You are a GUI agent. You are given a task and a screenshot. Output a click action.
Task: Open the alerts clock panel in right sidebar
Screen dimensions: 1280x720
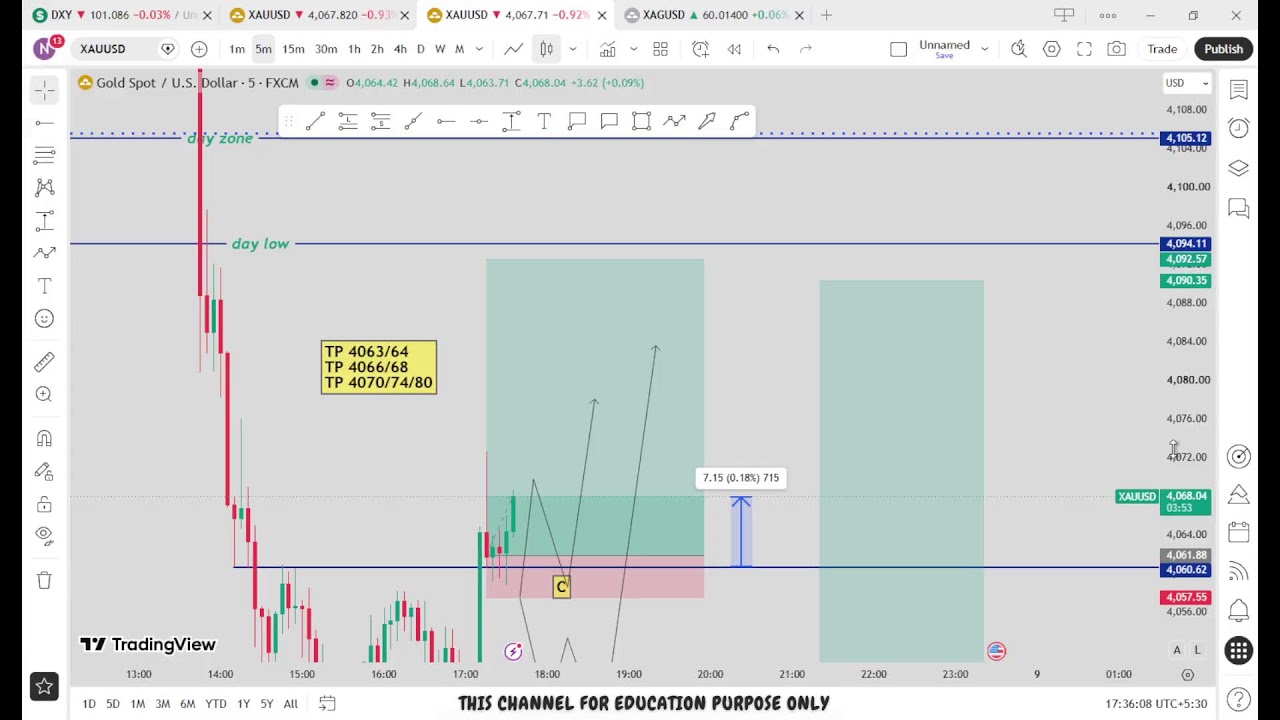click(x=1239, y=128)
